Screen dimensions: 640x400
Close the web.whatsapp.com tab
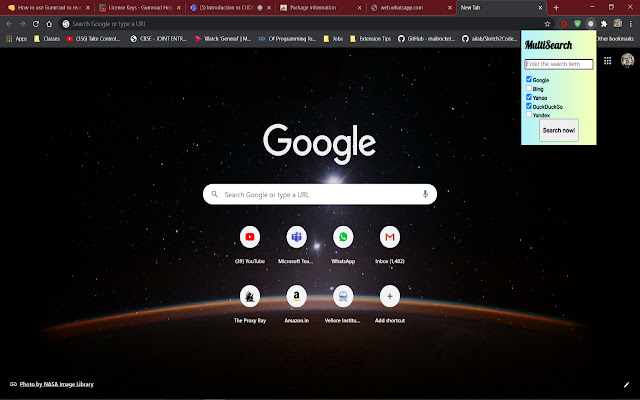click(449, 8)
